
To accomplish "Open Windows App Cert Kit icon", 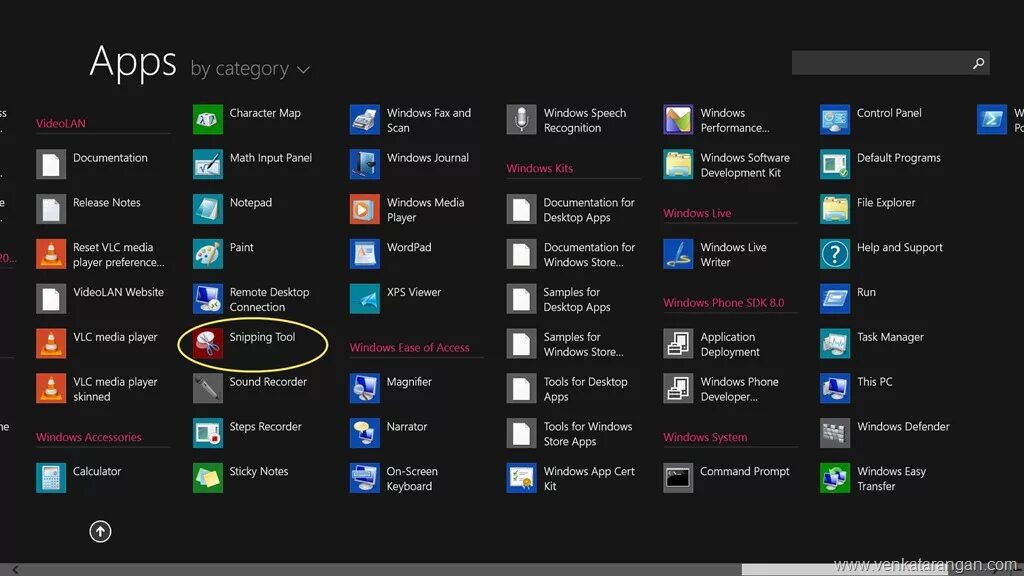I will click(x=521, y=478).
